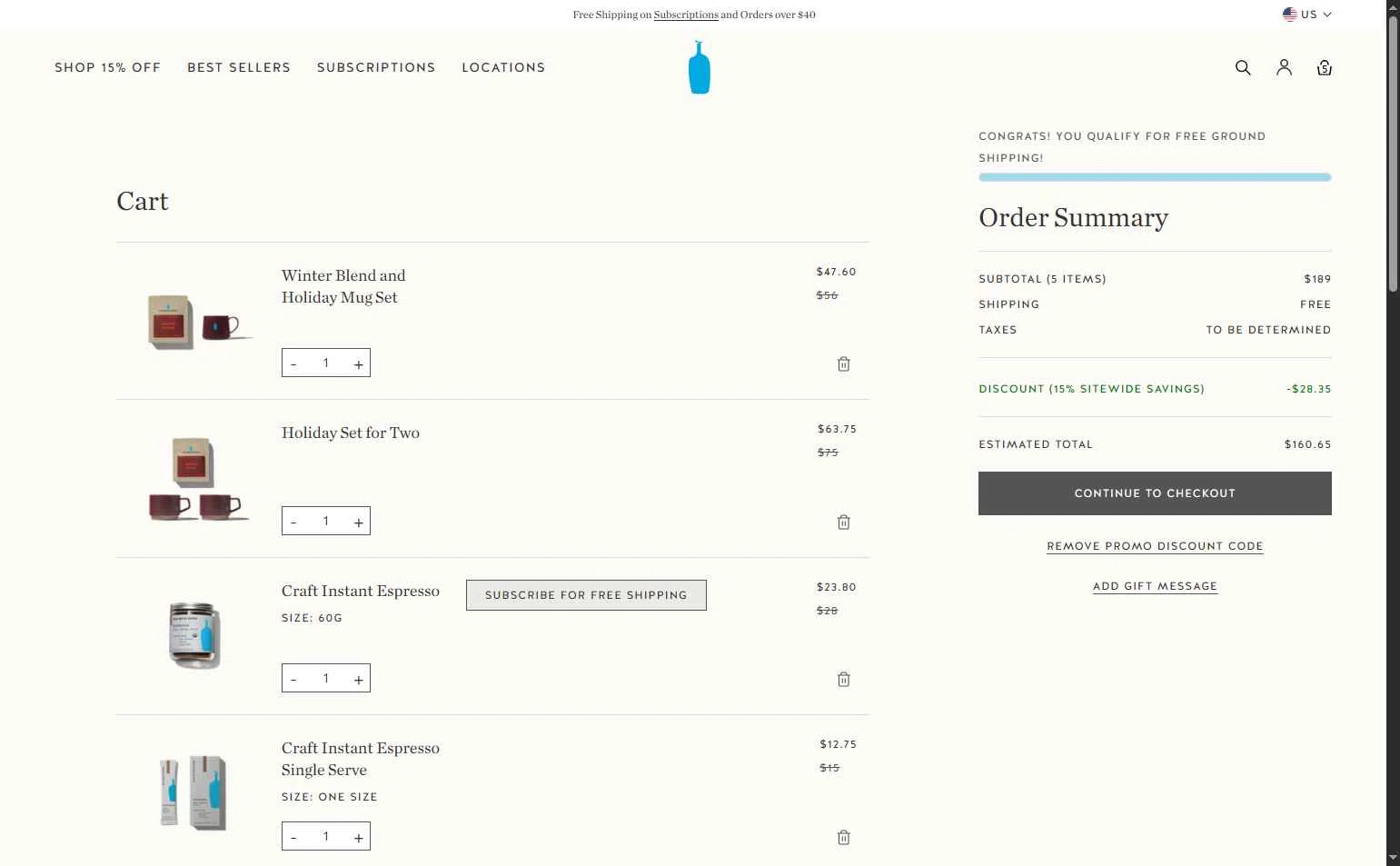The image size is (1400, 866).
Task: Open Winter Blend and Holiday Mug Set title
Action: [343, 286]
